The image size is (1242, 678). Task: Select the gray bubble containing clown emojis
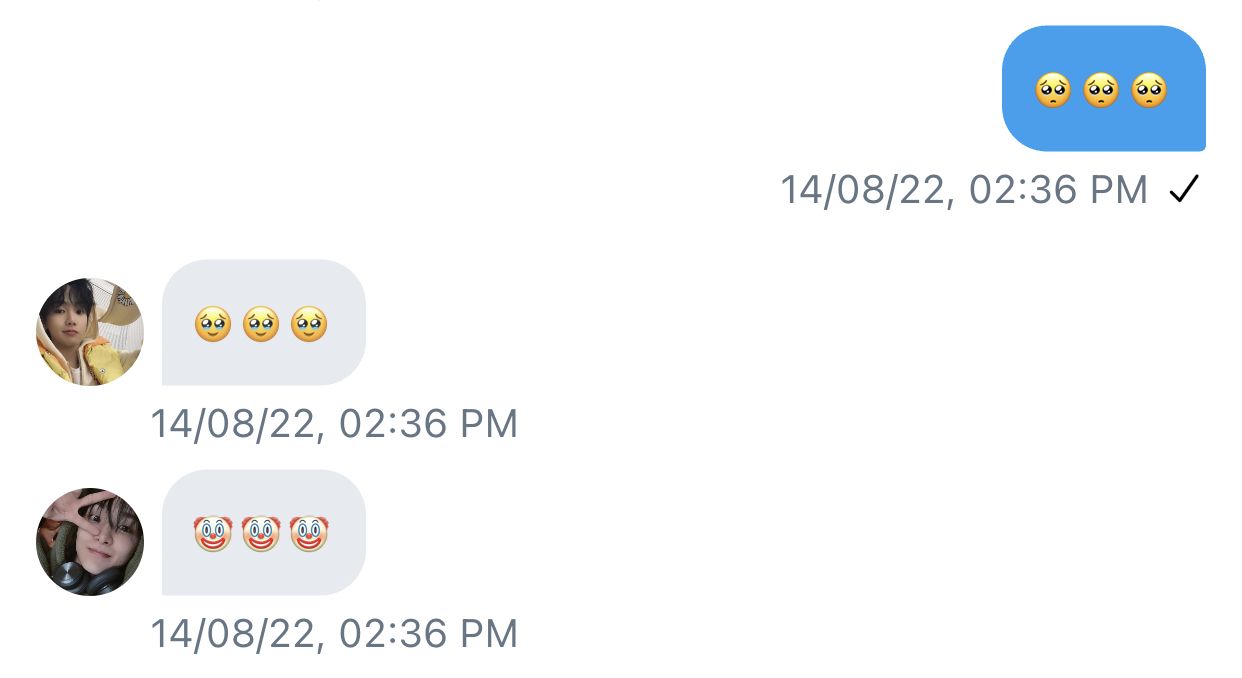click(264, 533)
